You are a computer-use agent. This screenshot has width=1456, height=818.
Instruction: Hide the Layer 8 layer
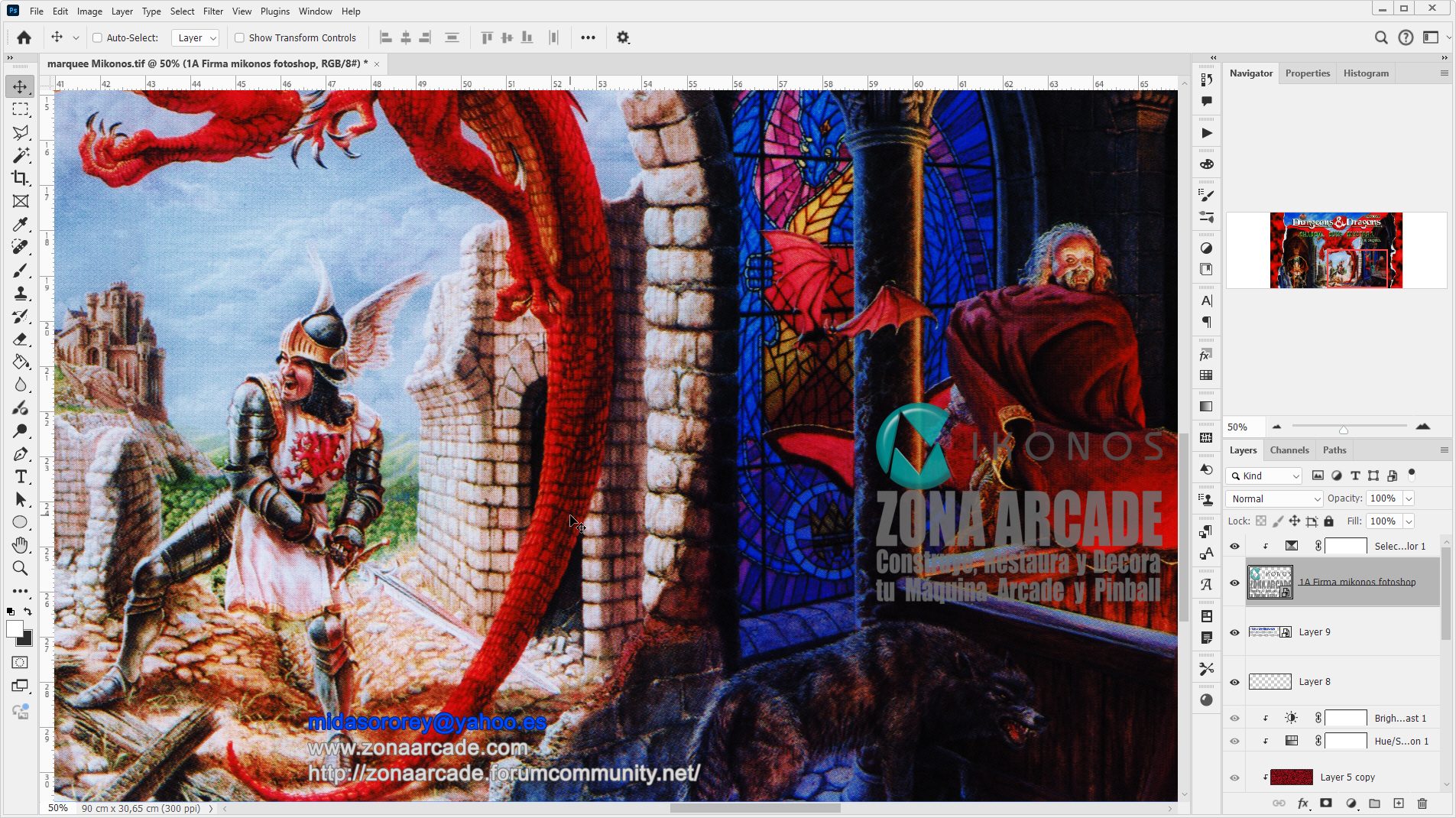coord(1235,681)
